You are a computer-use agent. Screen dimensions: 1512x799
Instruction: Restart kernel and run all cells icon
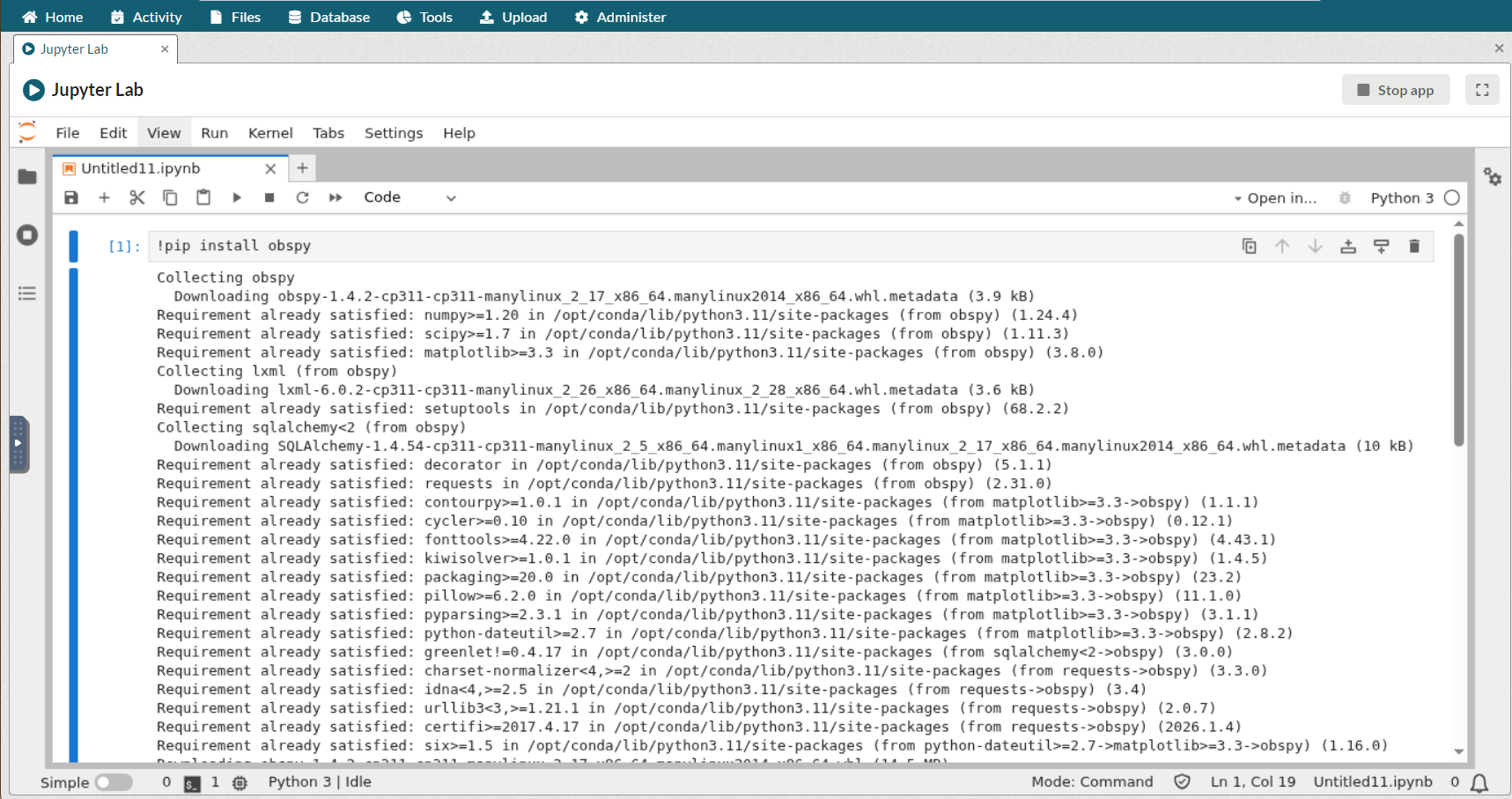click(x=336, y=197)
